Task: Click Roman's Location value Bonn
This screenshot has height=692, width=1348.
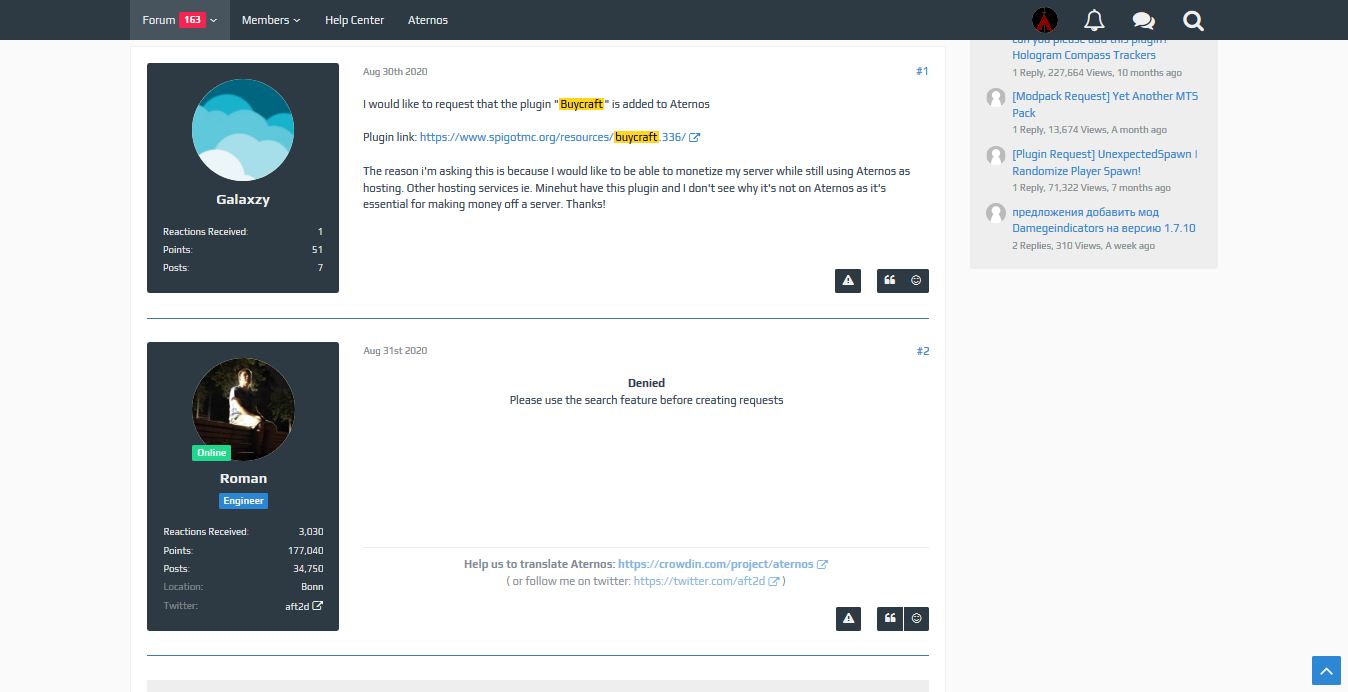Action: 312,587
